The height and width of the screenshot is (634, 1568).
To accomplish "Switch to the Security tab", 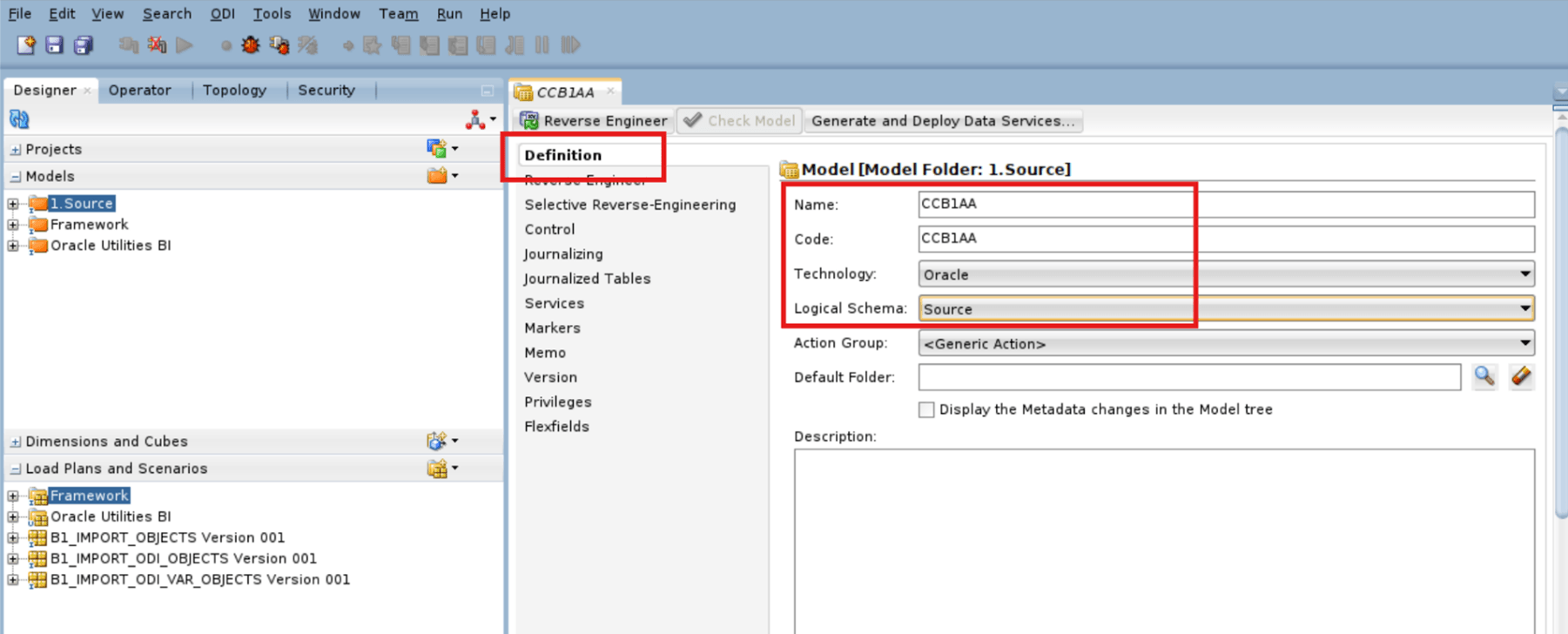I will pos(326,90).
